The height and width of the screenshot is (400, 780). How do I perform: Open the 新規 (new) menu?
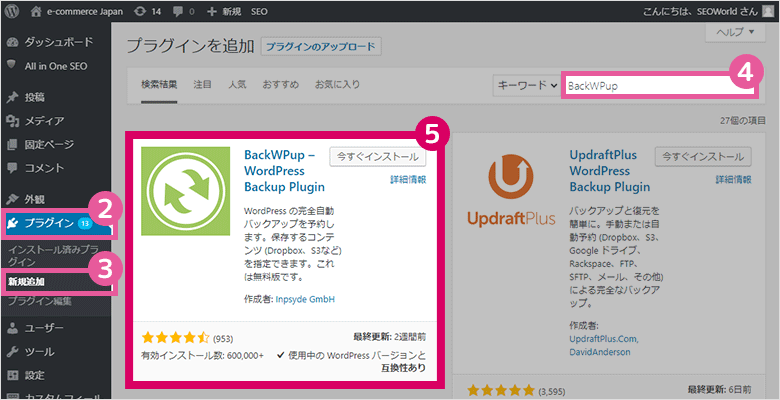tap(224, 11)
